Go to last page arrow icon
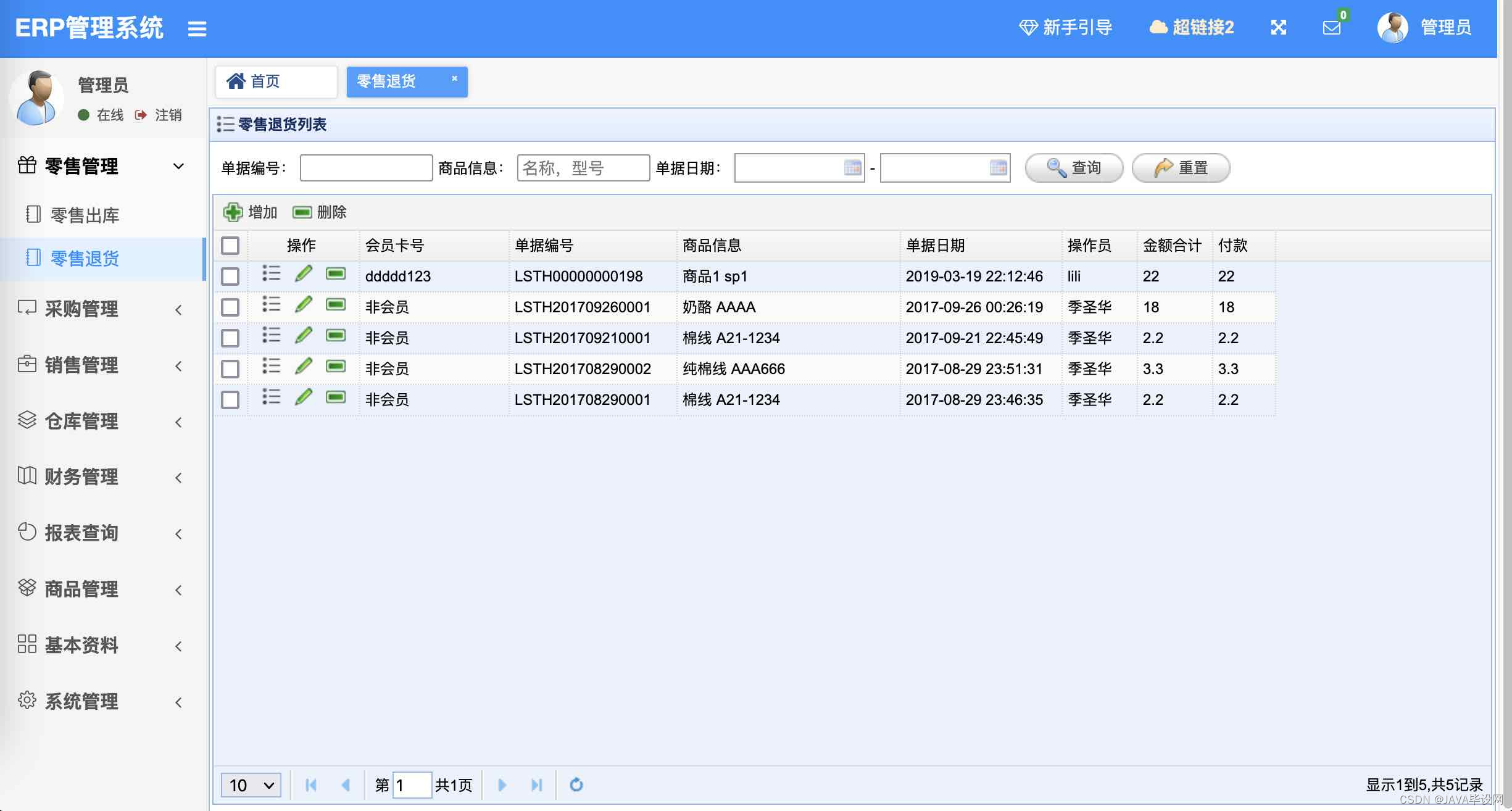The image size is (1512, 811). coord(536,784)
